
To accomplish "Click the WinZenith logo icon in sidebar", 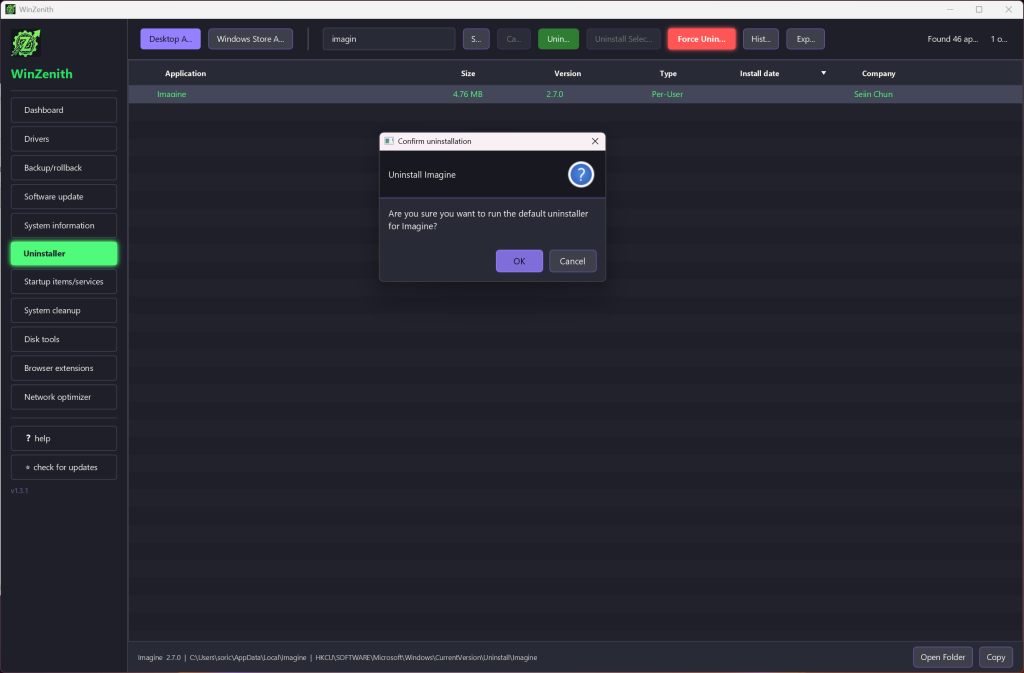I will tap(26, 44).
